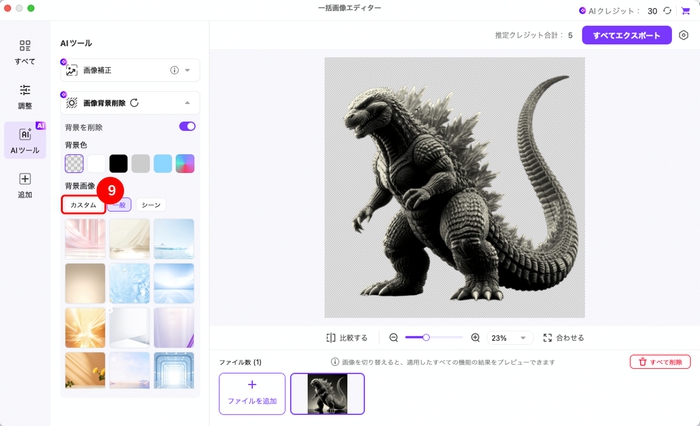
Task: Open the 追加 sidebar tab
Action: coord(25,185)
